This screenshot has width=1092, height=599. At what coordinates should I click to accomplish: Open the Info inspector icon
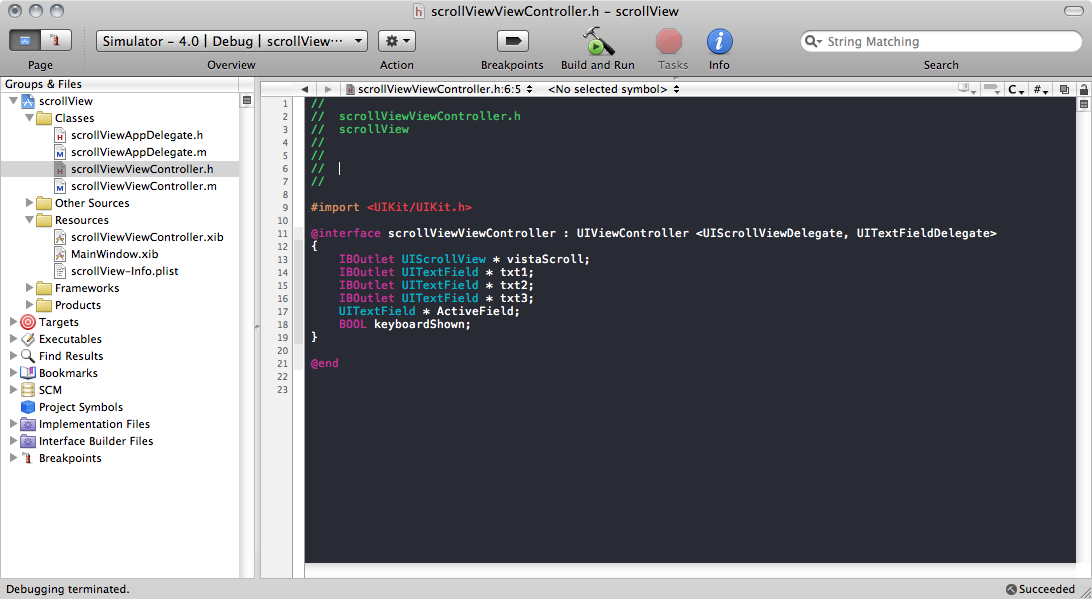coord(719,42)
